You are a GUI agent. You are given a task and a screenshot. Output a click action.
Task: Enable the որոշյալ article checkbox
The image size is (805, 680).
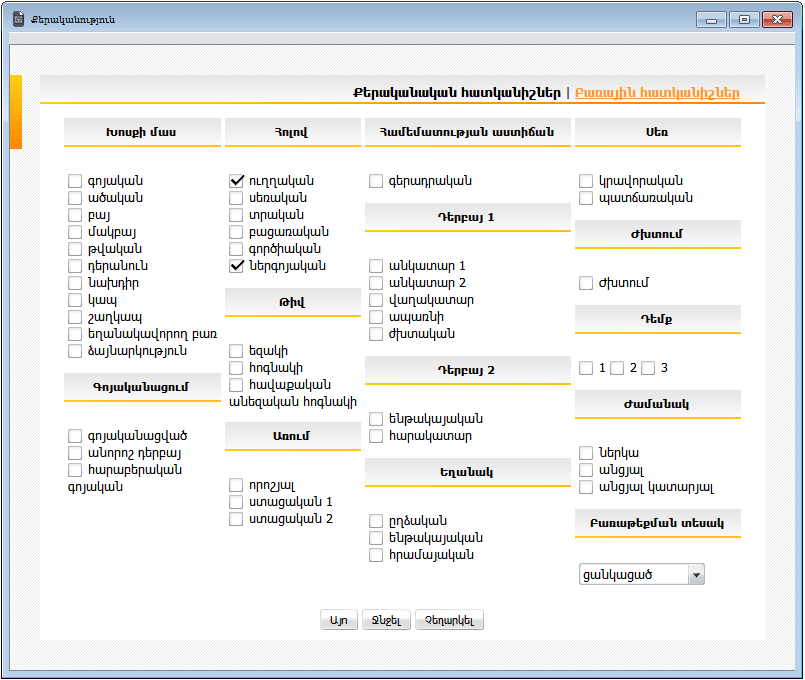click(x=236, y=484)
